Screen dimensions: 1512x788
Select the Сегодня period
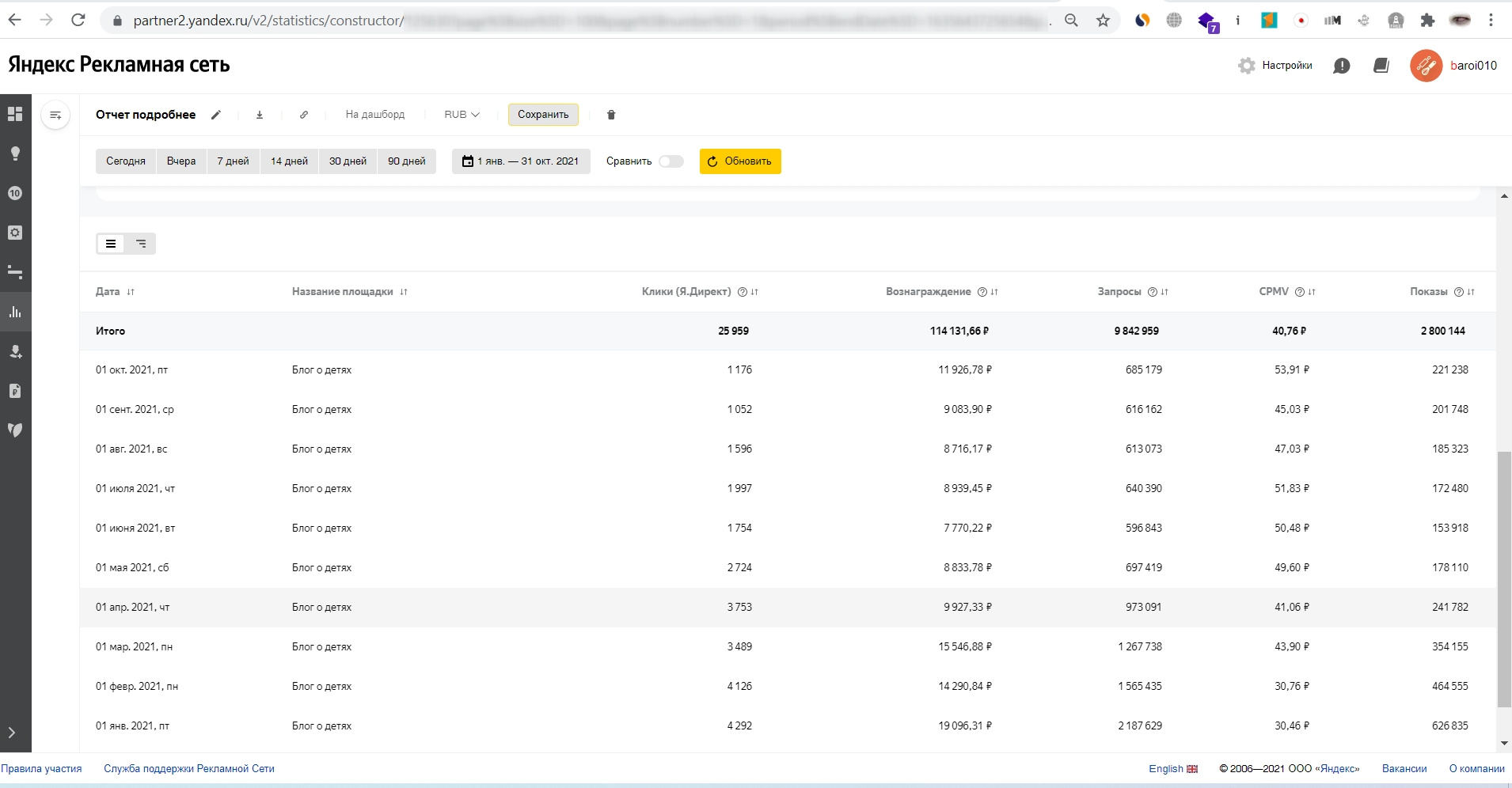coord(126,161)
